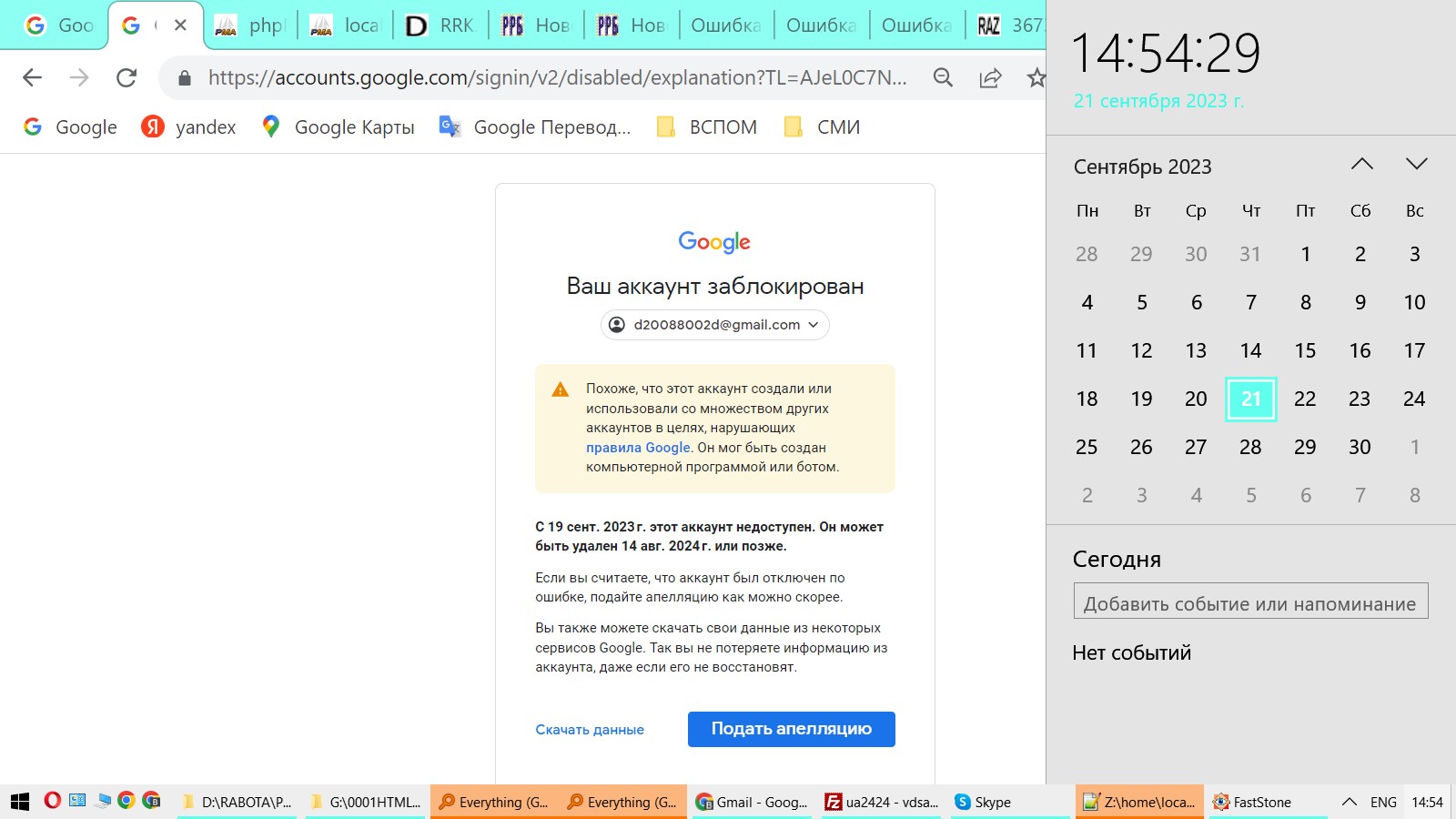Click the address bar URL
This screenshot has height=819, width=1456.
point(557,77)
